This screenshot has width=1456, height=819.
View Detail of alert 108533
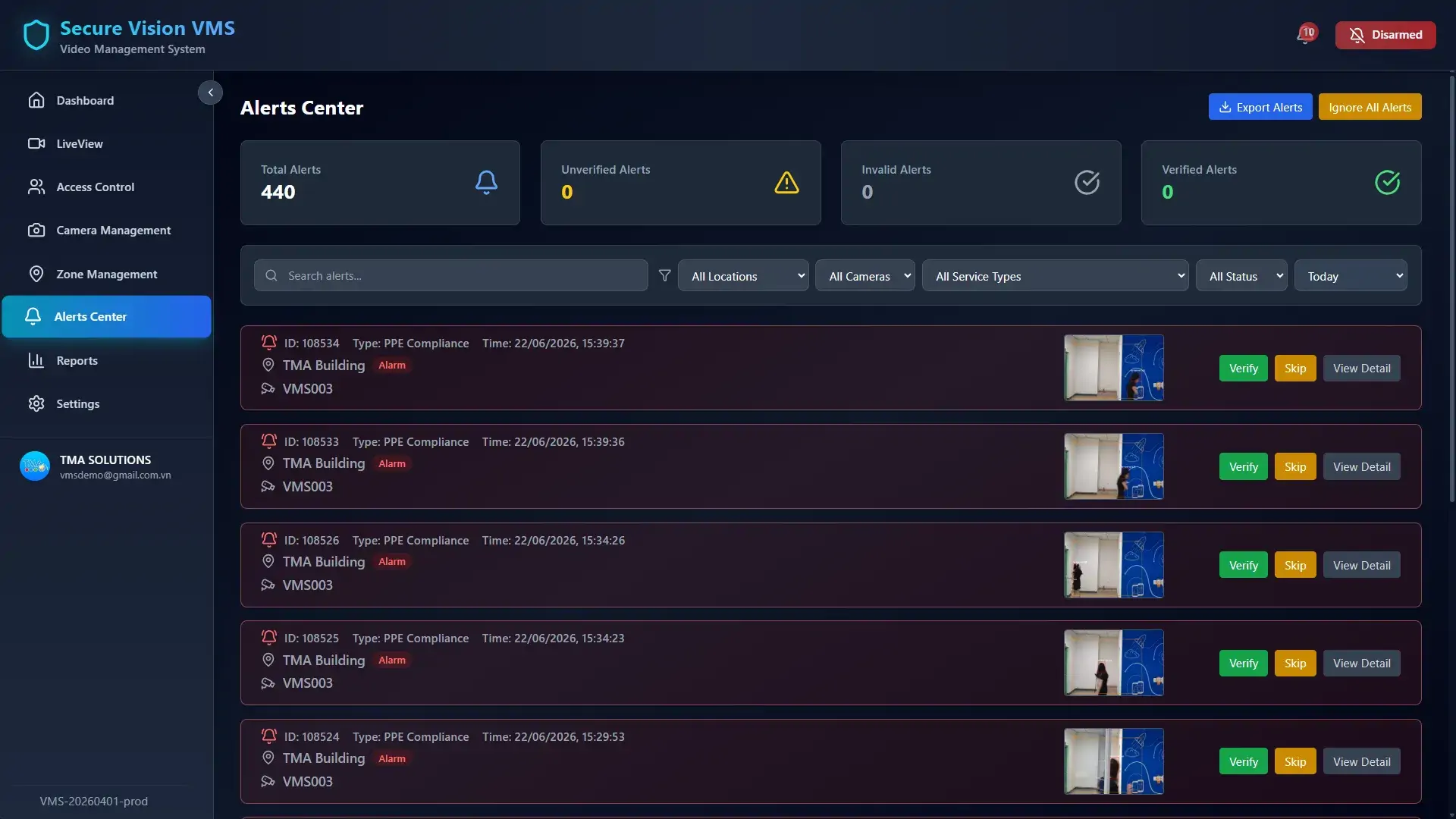point(1361,466)
